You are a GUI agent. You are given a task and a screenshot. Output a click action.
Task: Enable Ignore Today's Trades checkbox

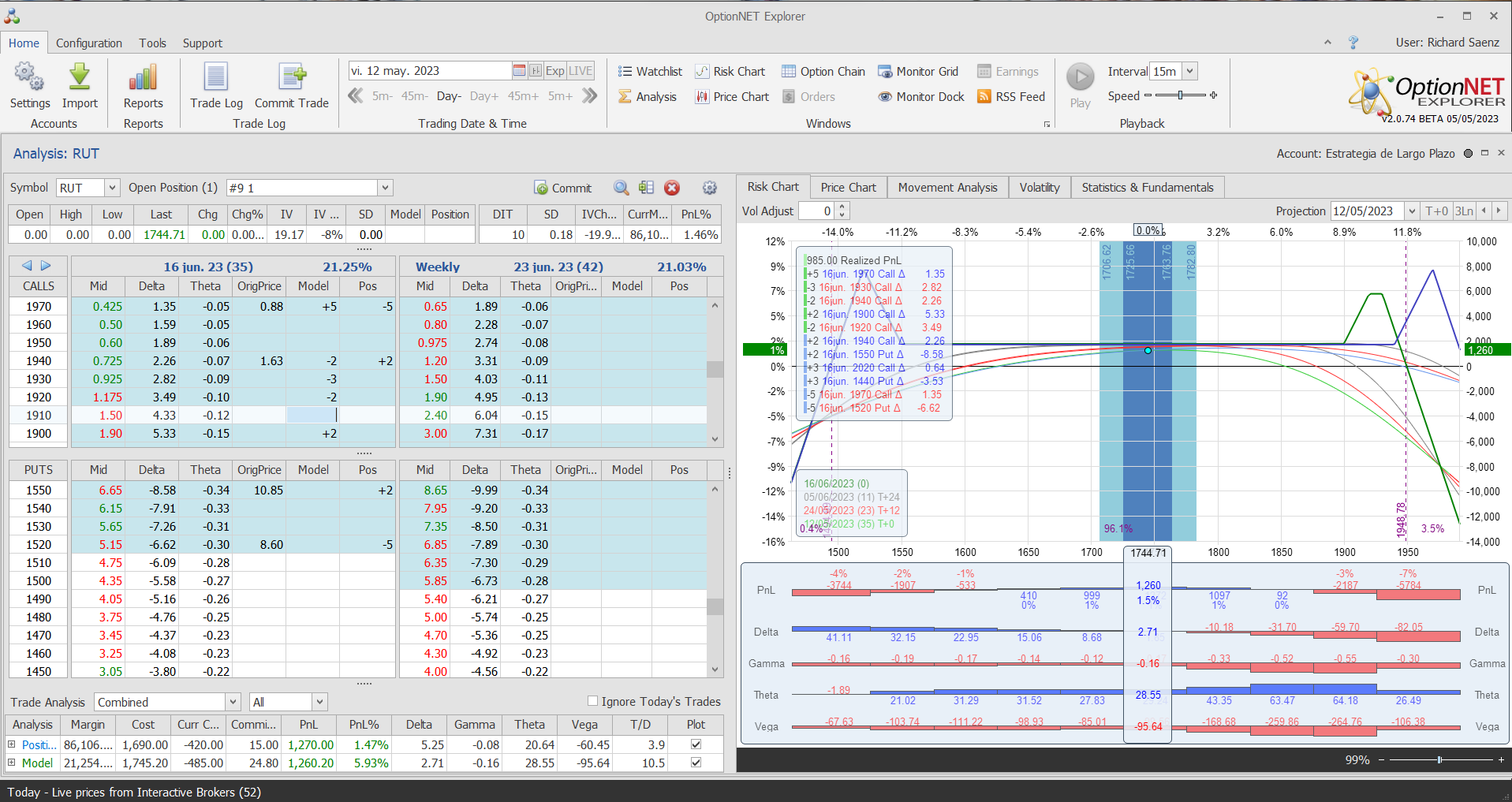[593, 701]
